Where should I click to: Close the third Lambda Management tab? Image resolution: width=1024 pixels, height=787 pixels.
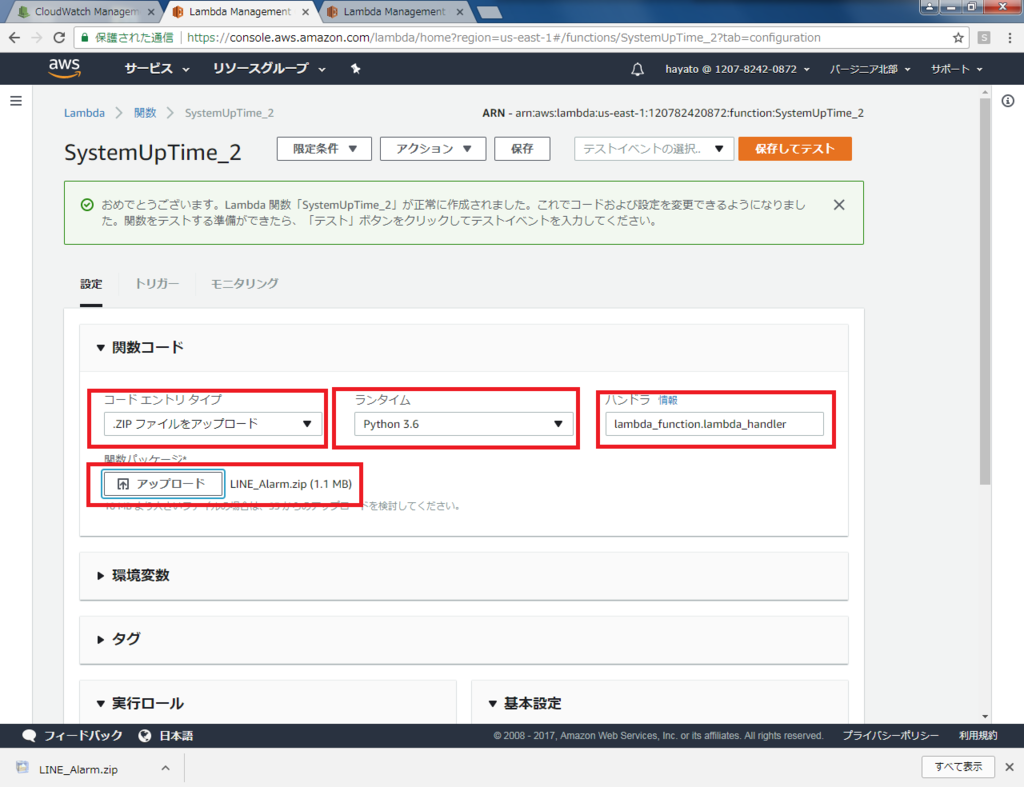(x=460, y=12)
